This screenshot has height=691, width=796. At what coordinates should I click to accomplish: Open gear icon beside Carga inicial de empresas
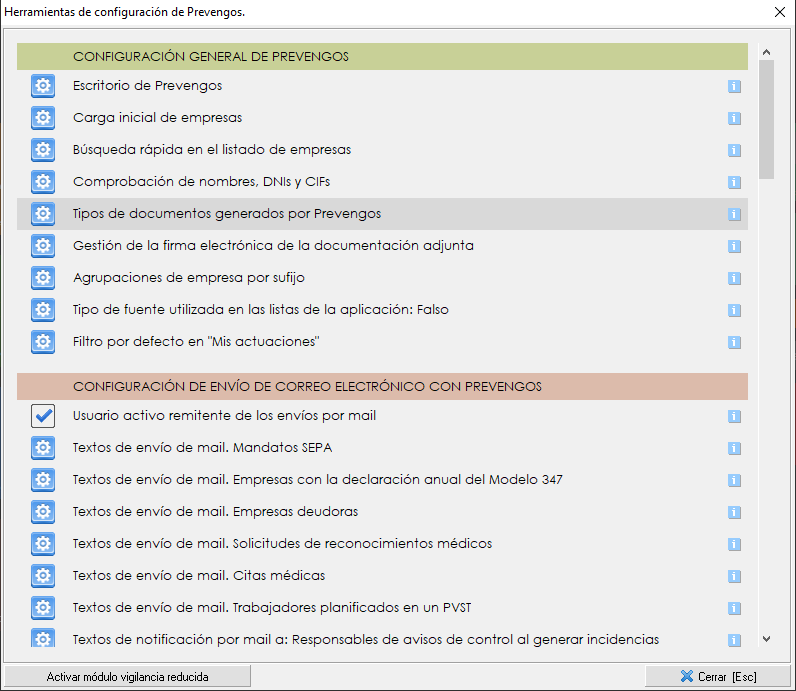point(42,118)
